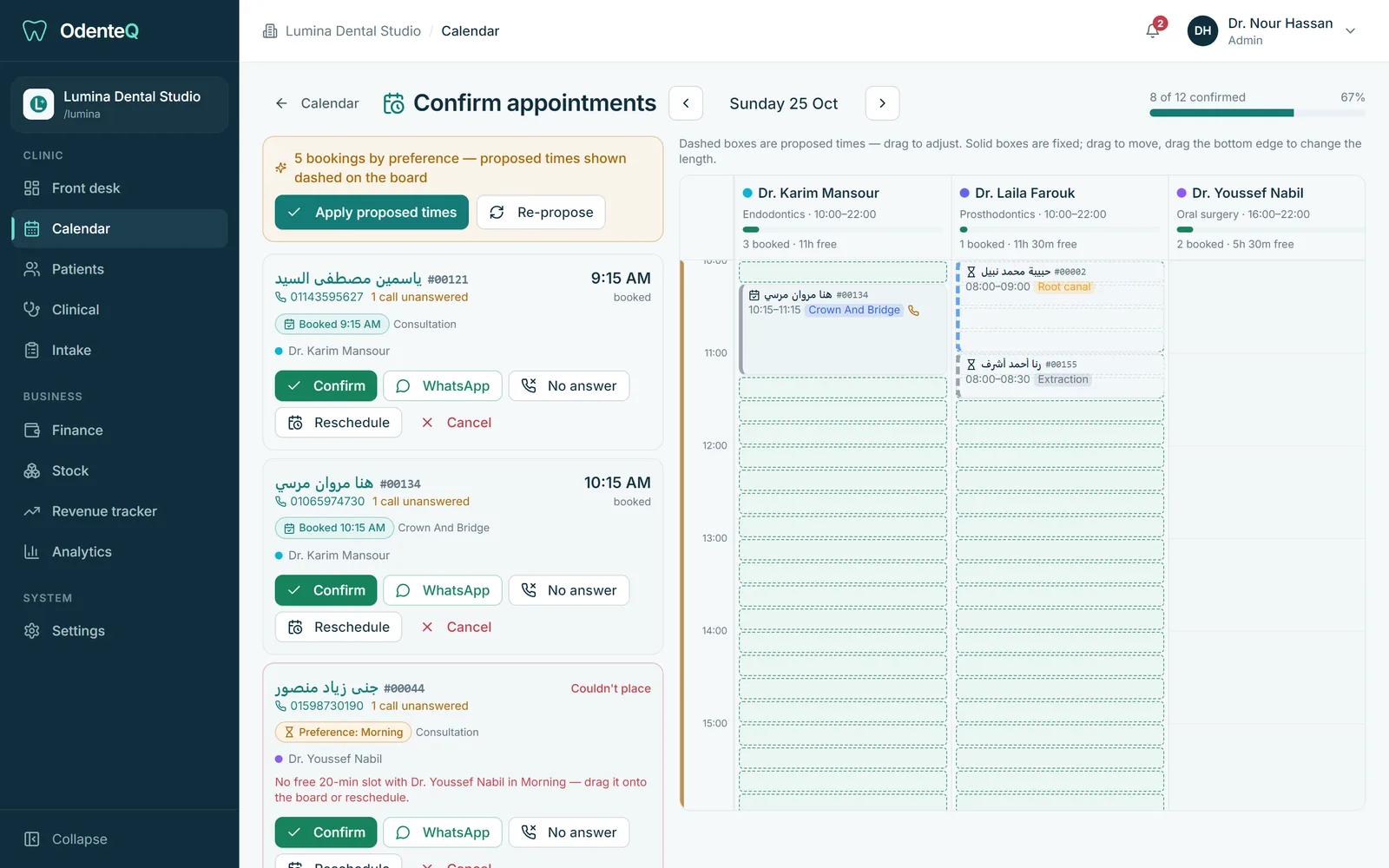Image resolution: width=1389 pixels, height=868 pixels.
Task: Send WhatsApp for appointment #00121
Action: [443, 386]
